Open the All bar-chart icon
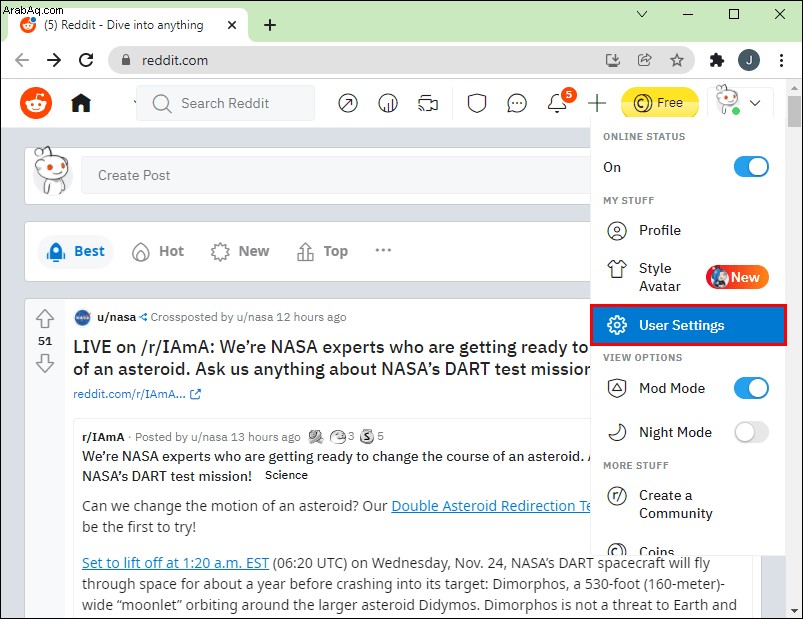 click(x=388, y=103)
